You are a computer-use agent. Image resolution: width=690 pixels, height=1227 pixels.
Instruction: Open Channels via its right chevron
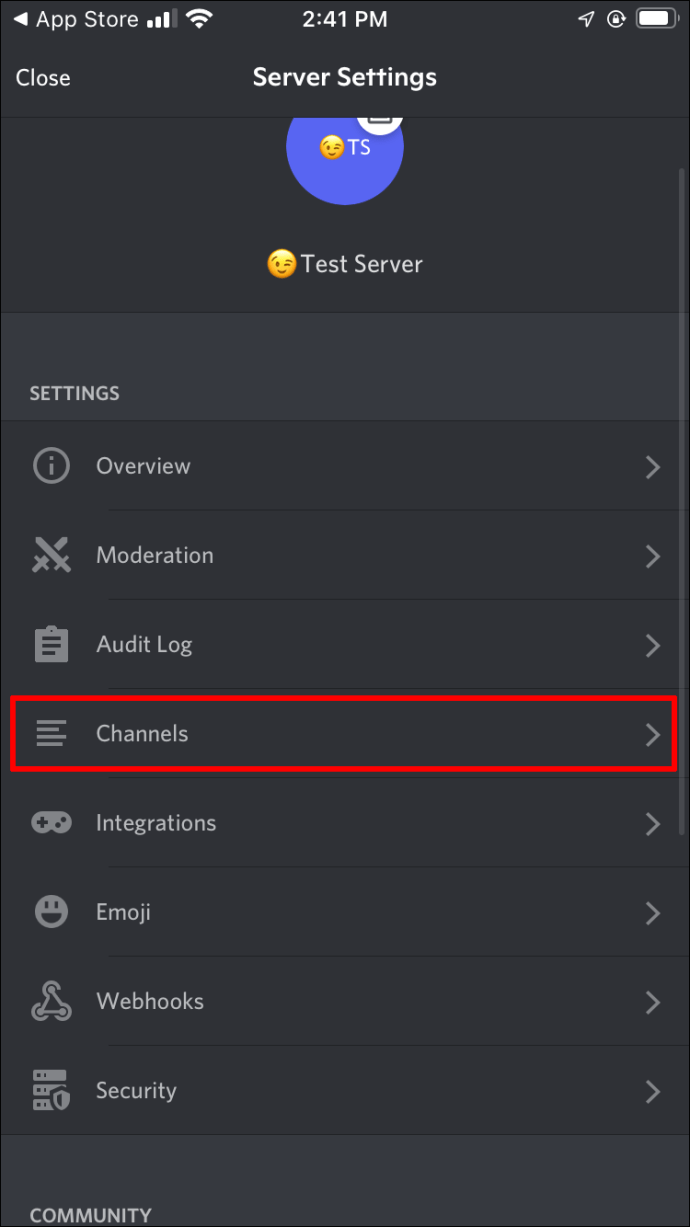(653, 734)
